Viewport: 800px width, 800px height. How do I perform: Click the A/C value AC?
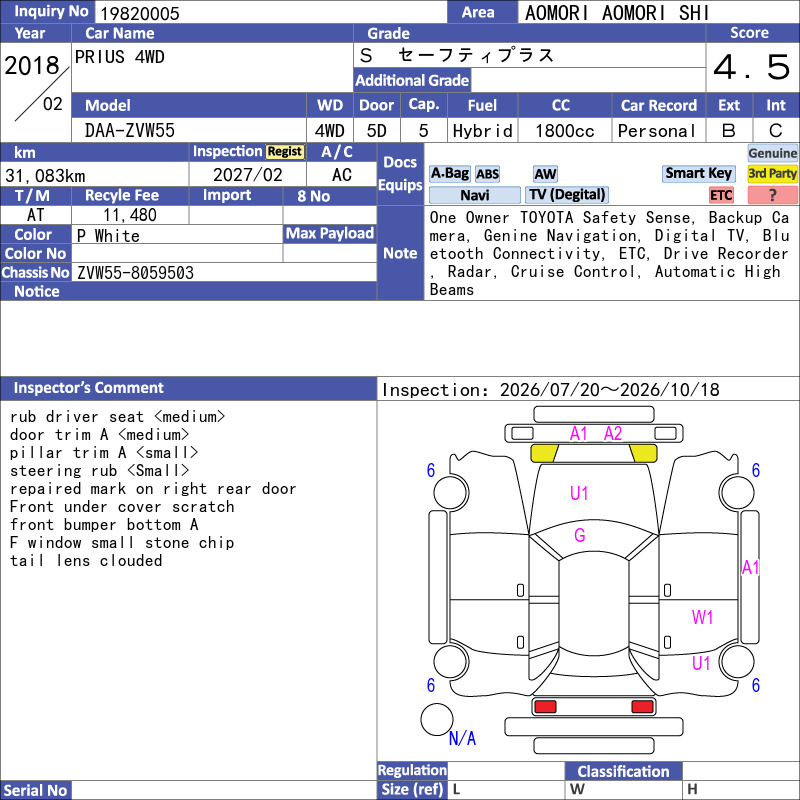pyautogui.click(x=341, y=175)
